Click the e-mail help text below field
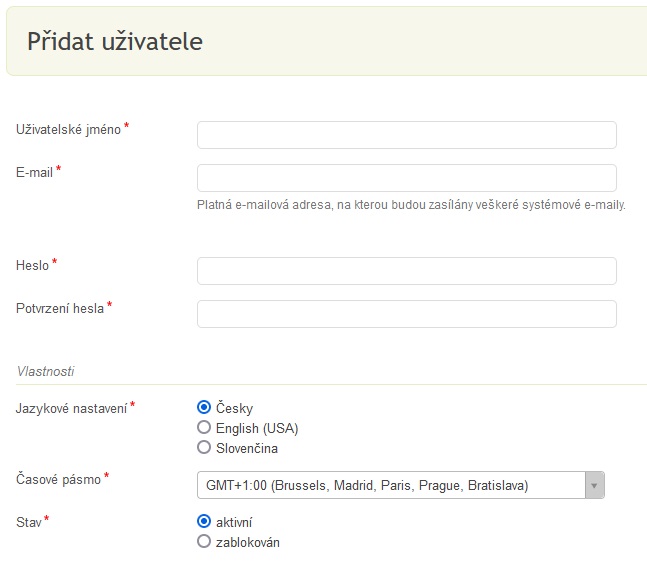 (x=411, y=205)
